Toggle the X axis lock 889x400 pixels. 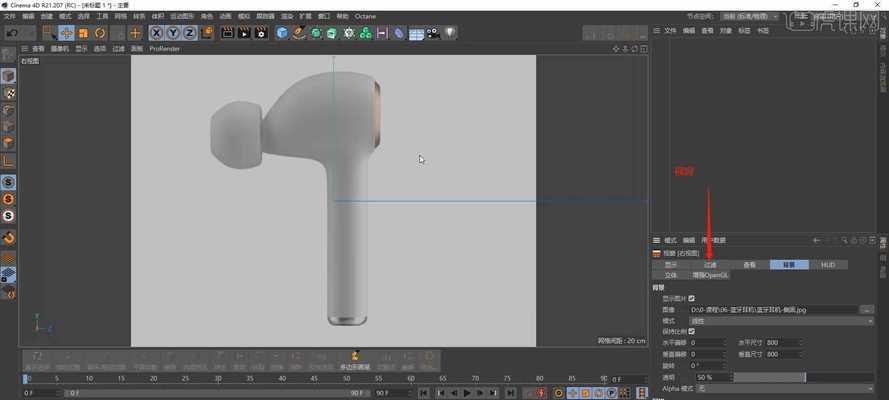click(x=156, y=33)
